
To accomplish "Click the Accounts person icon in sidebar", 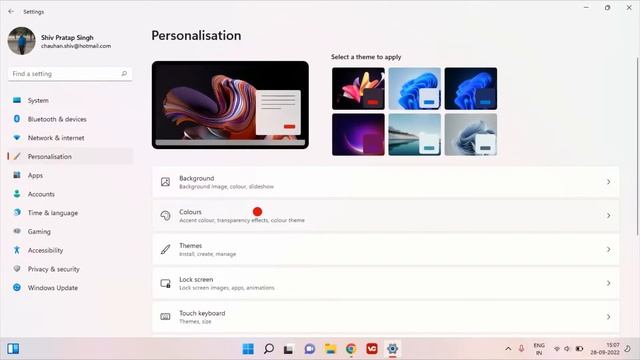I will pyautogui.click(x=17, y=194).
